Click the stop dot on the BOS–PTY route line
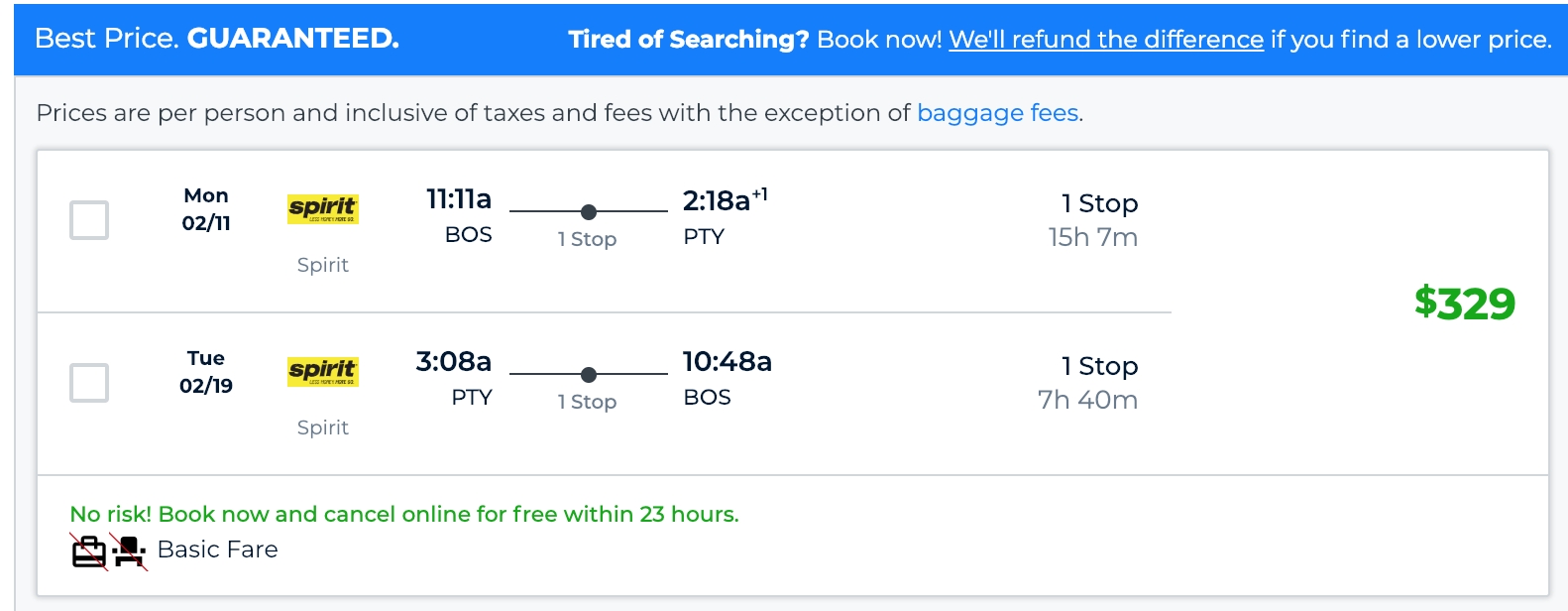 [589, 211]
